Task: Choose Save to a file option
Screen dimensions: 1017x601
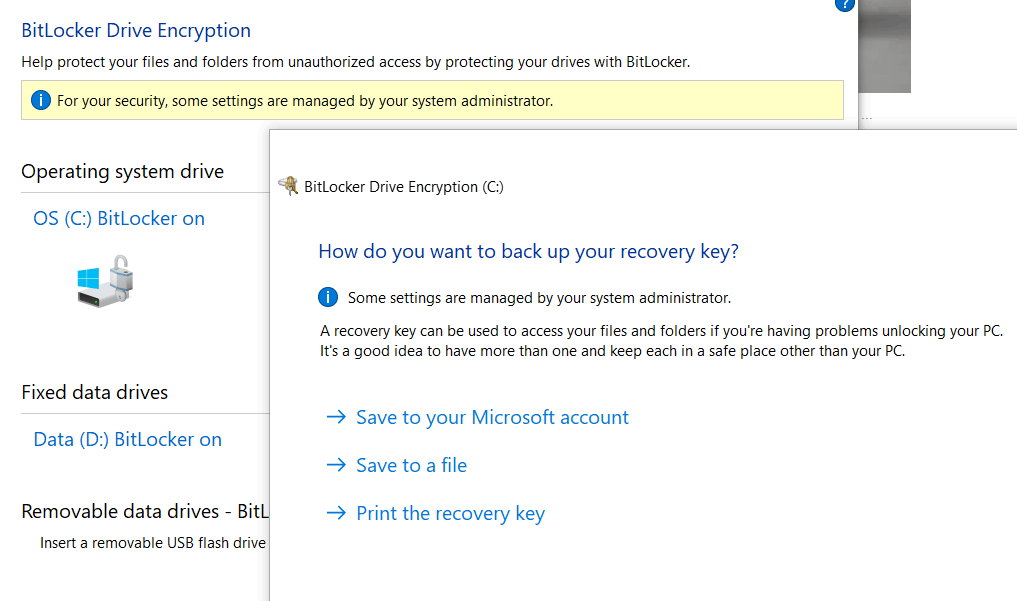Action: point(411,465)
